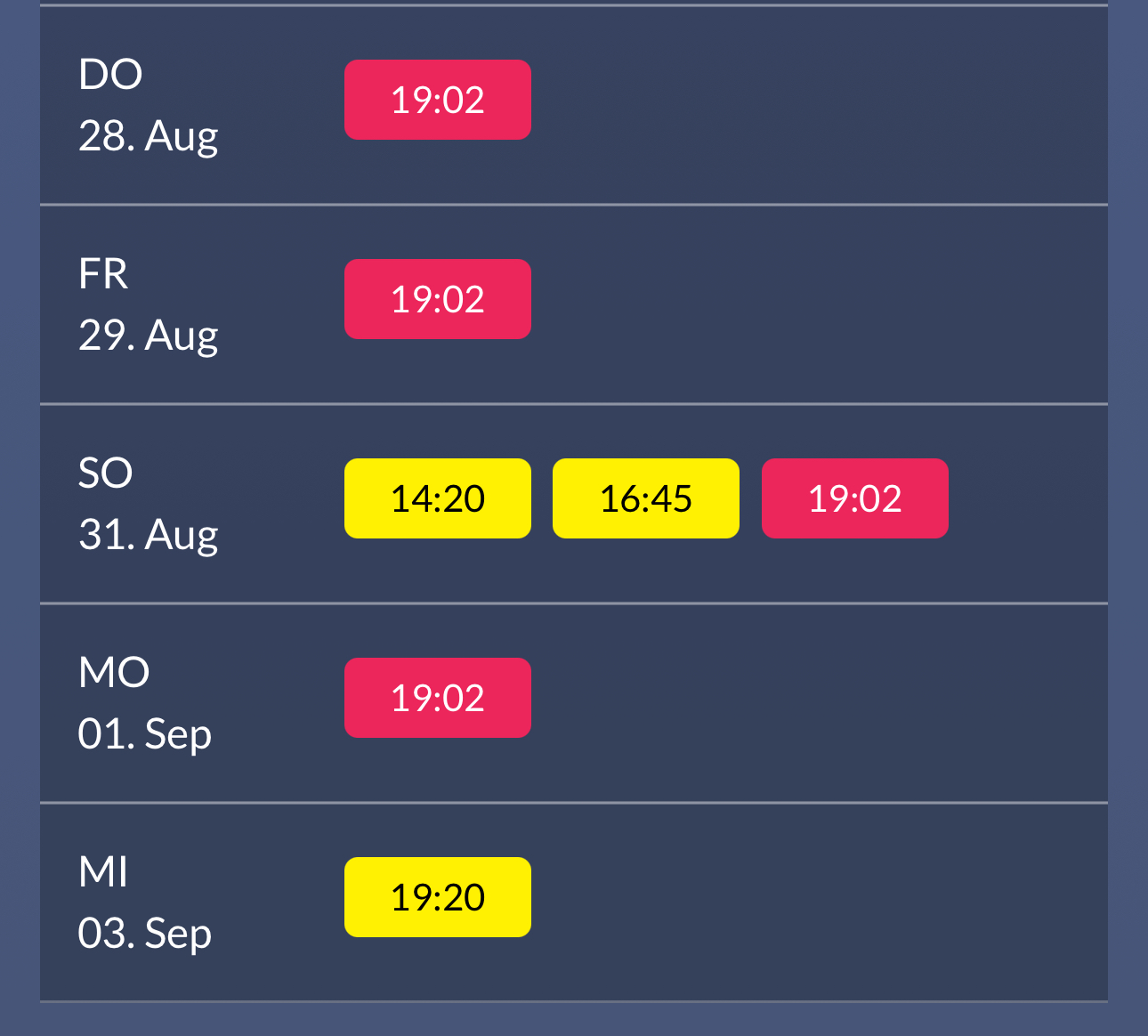1148x1036 pixels.
Task: Select Sunday's red 19:02 showtime
Action: [854, 498]
